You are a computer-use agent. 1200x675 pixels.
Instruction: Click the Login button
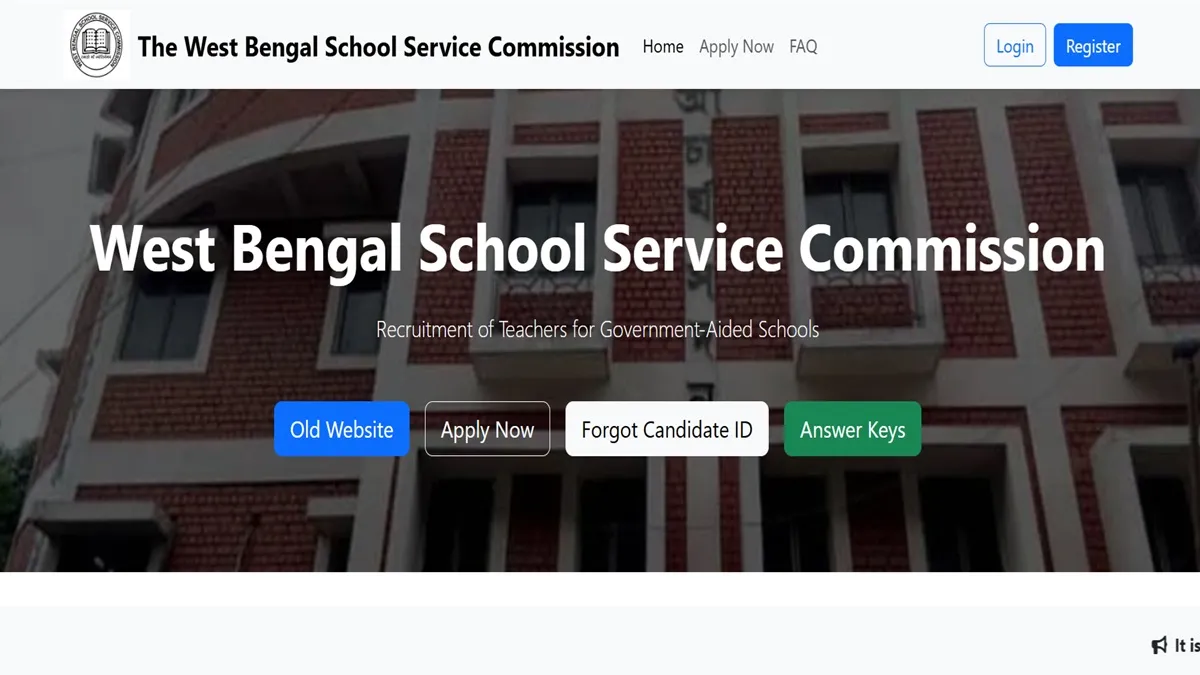(1015, 46)
